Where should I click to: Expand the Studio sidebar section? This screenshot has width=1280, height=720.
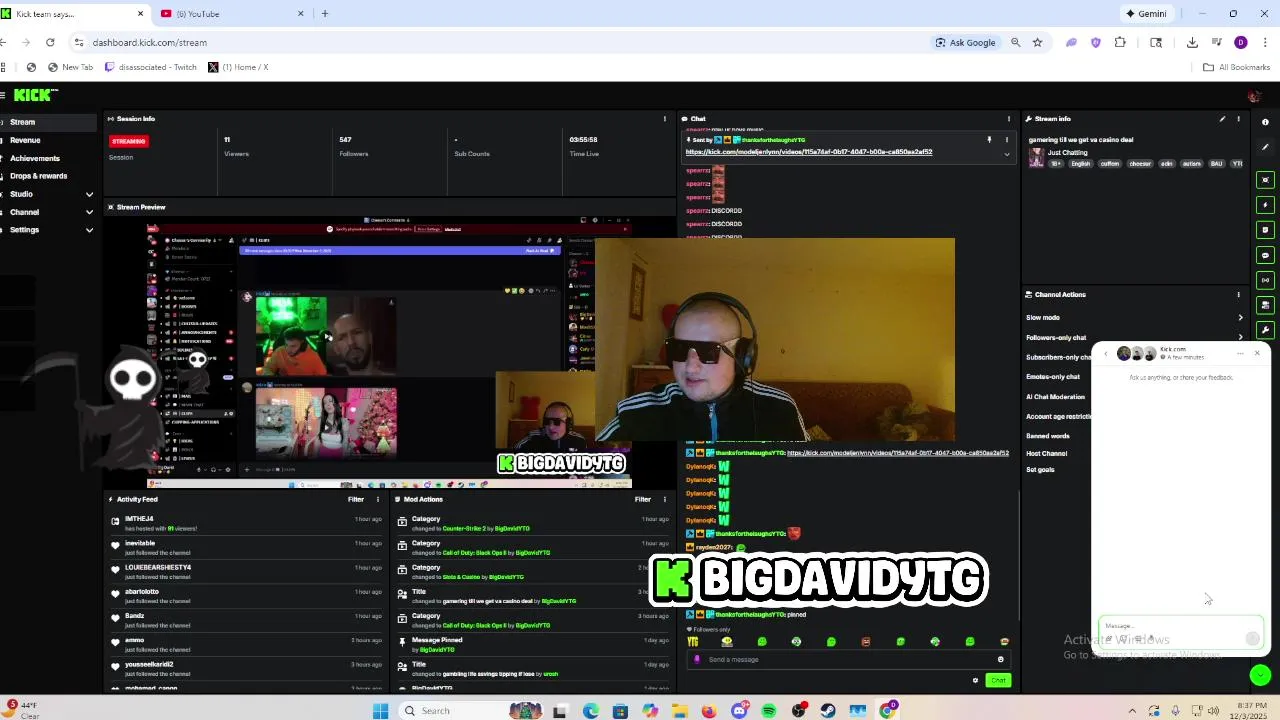pos(48,194)
